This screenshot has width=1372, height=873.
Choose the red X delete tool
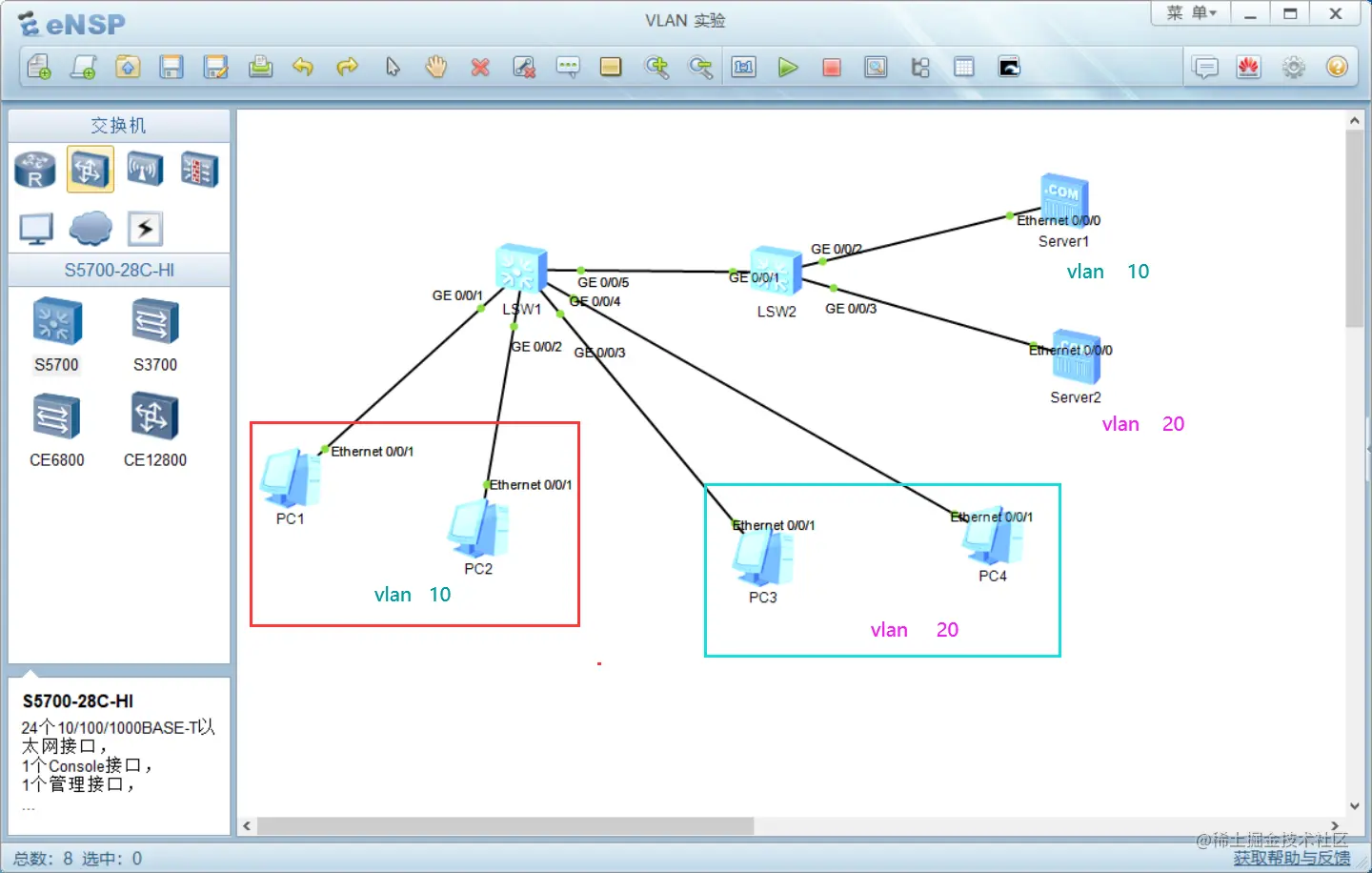tap(480, 67)
